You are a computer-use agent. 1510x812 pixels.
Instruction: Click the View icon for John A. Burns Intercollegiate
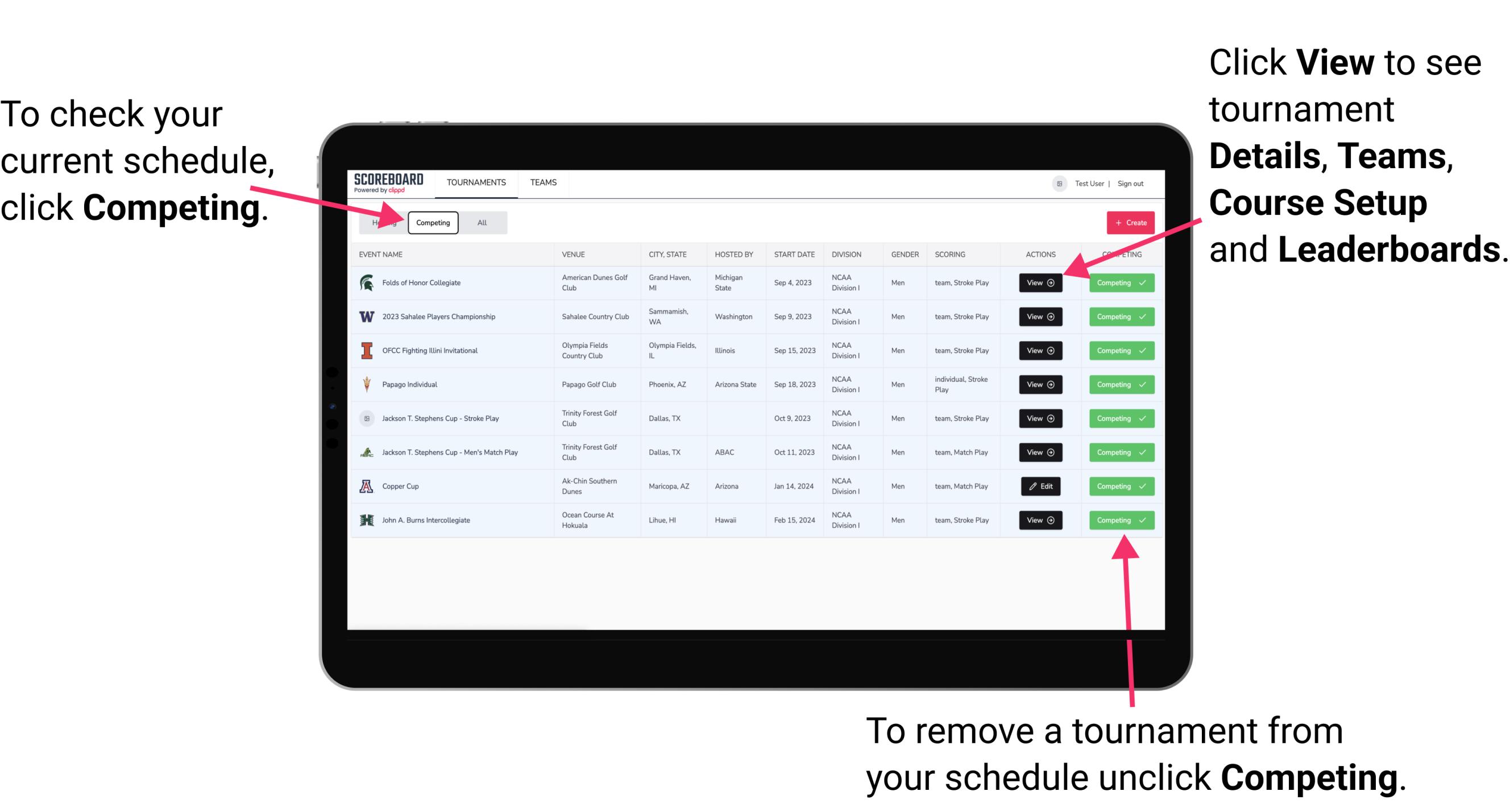(x=1040, y=520)
